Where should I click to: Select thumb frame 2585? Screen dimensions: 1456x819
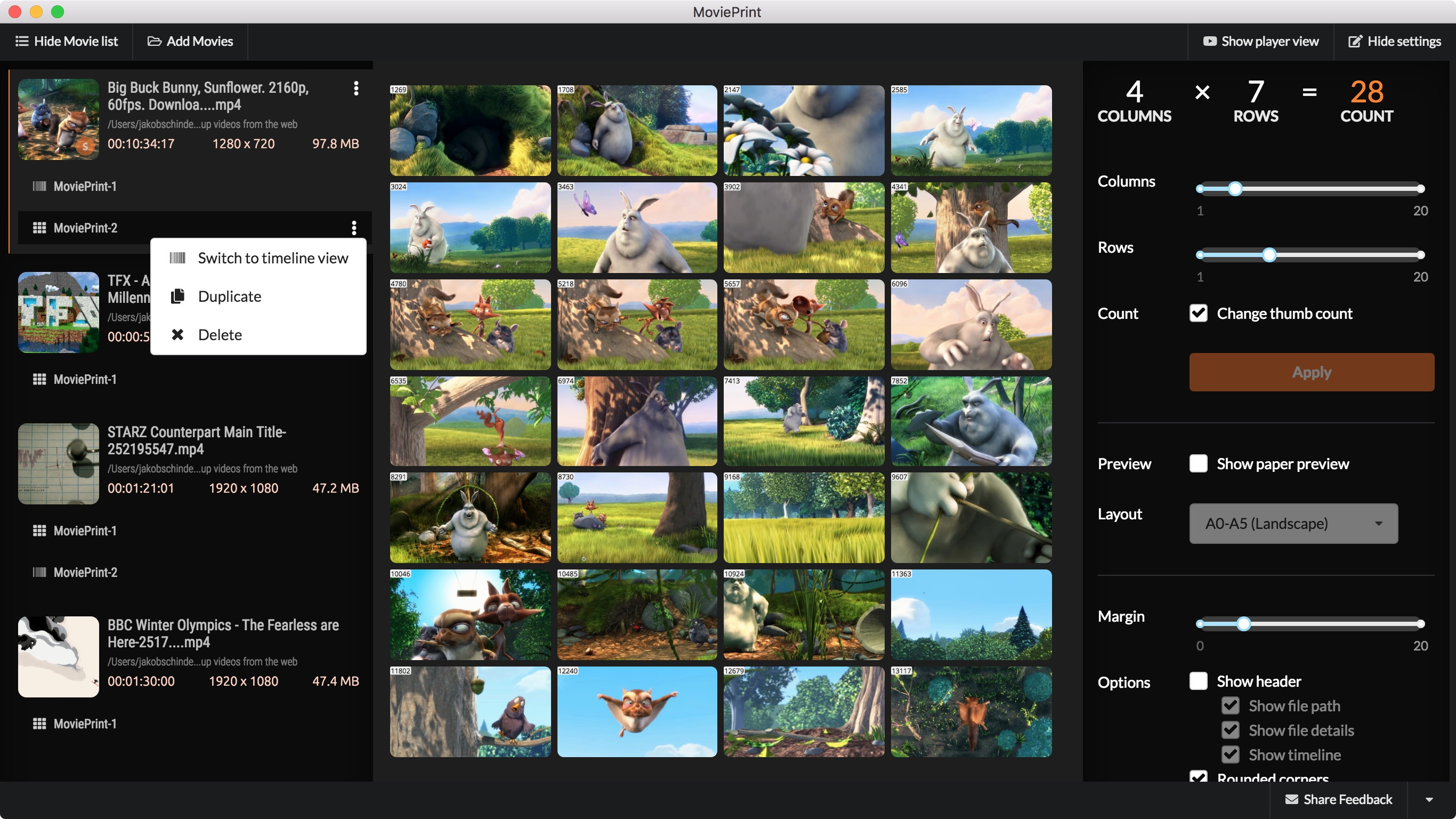(971, 131)
